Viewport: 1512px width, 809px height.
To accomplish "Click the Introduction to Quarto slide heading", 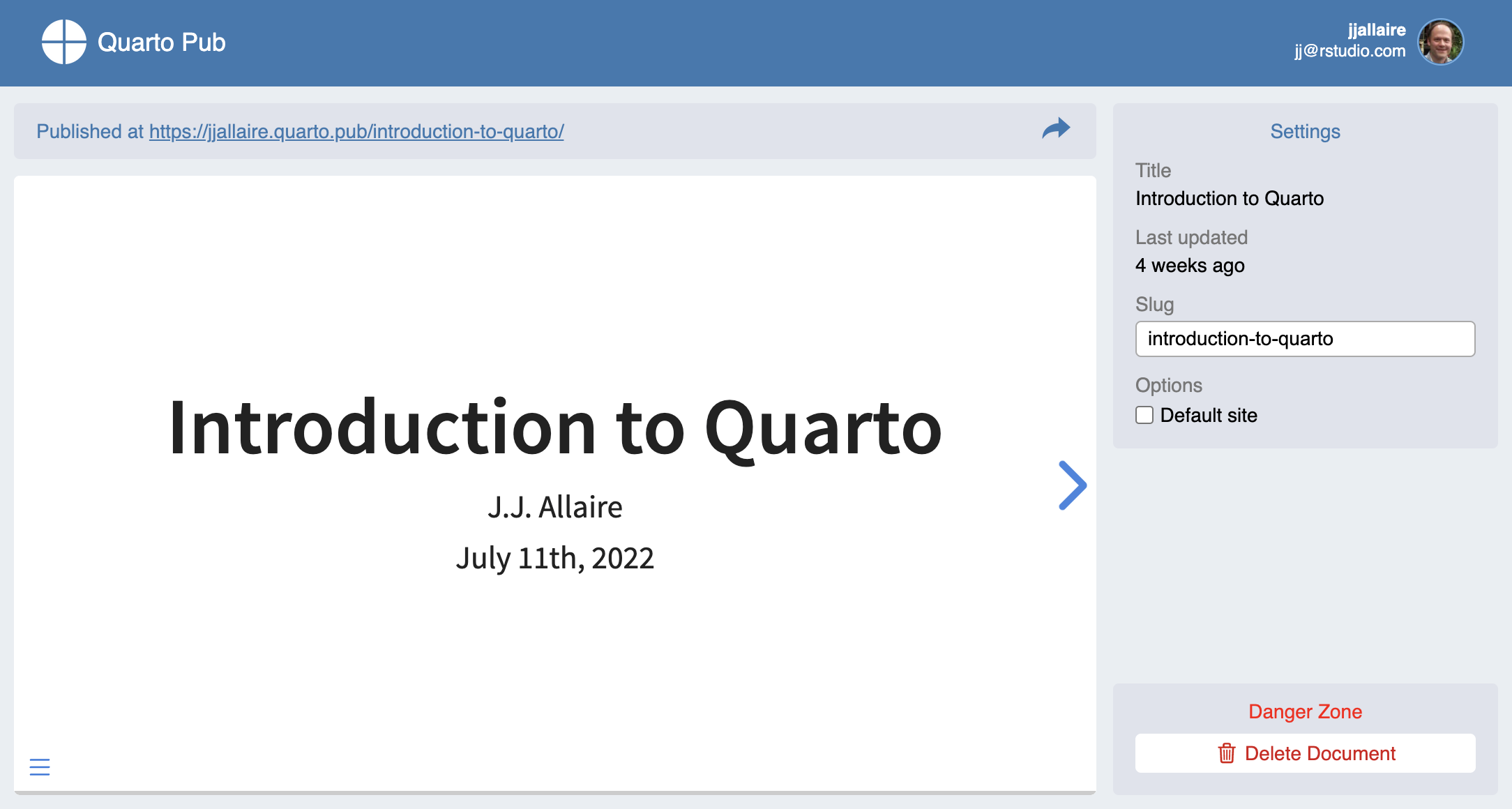I will coord(554,428).
